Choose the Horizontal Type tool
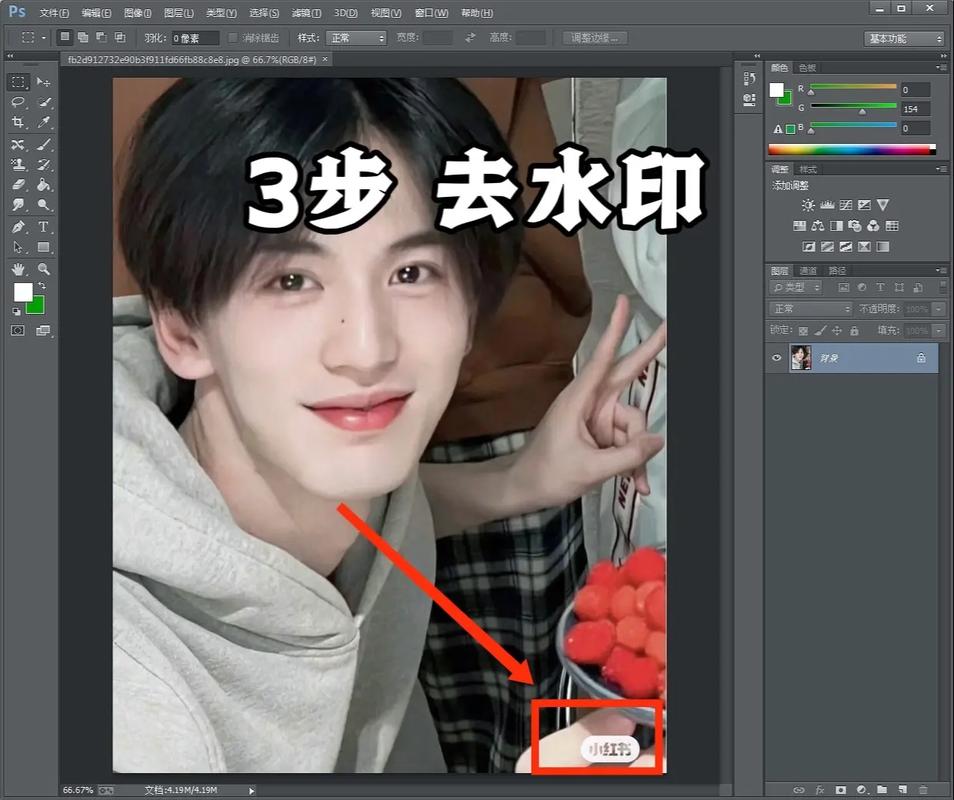The height and width of the screenshot is (800, 954). coord(44,227)
